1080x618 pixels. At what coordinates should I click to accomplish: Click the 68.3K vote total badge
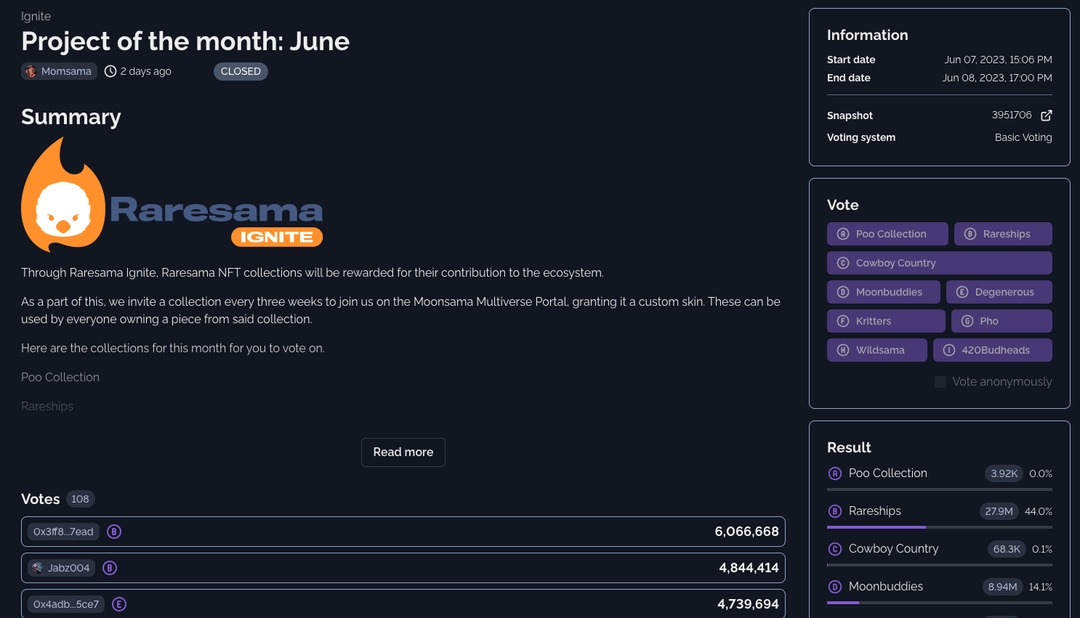[x=1006, y=549]
